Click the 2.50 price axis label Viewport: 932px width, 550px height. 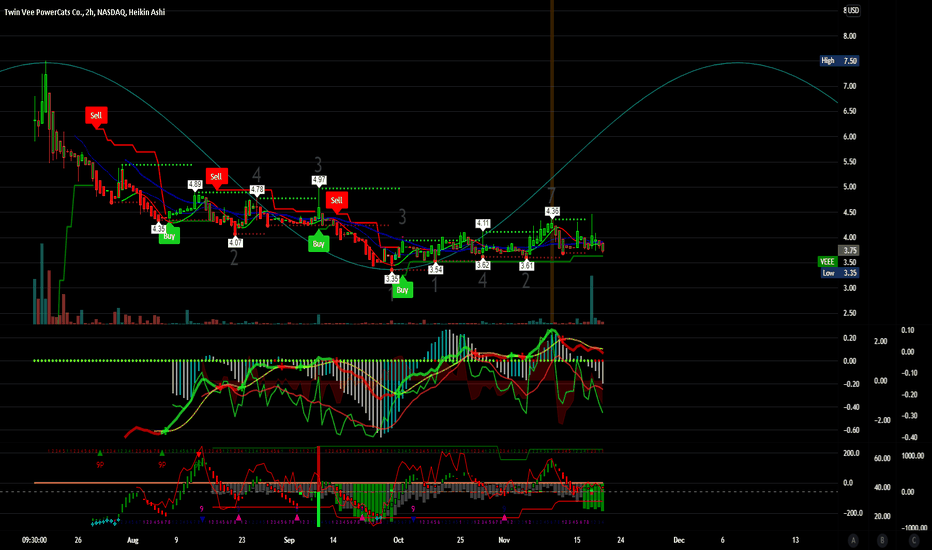coord(850,313)
